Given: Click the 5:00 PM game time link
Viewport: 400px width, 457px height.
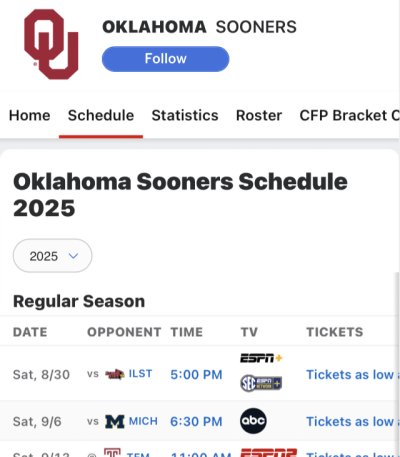Looking at the screenshot, I should (196, 375).
